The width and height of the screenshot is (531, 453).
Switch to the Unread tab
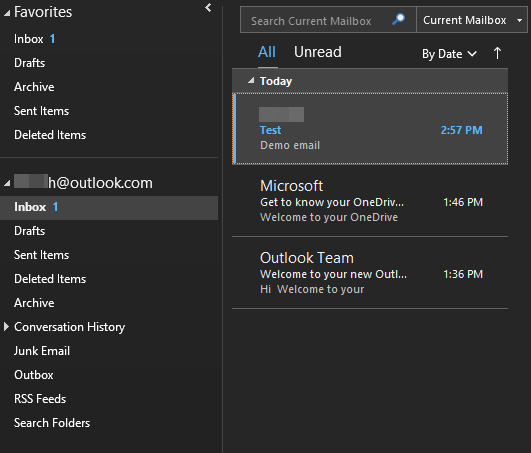(318, 52)
